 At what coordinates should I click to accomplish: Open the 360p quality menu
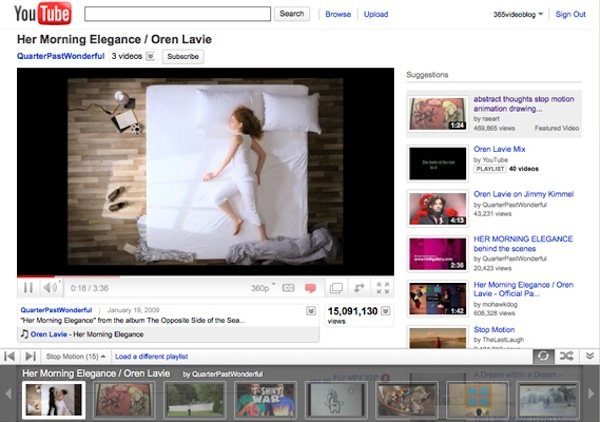click(262, 288)
